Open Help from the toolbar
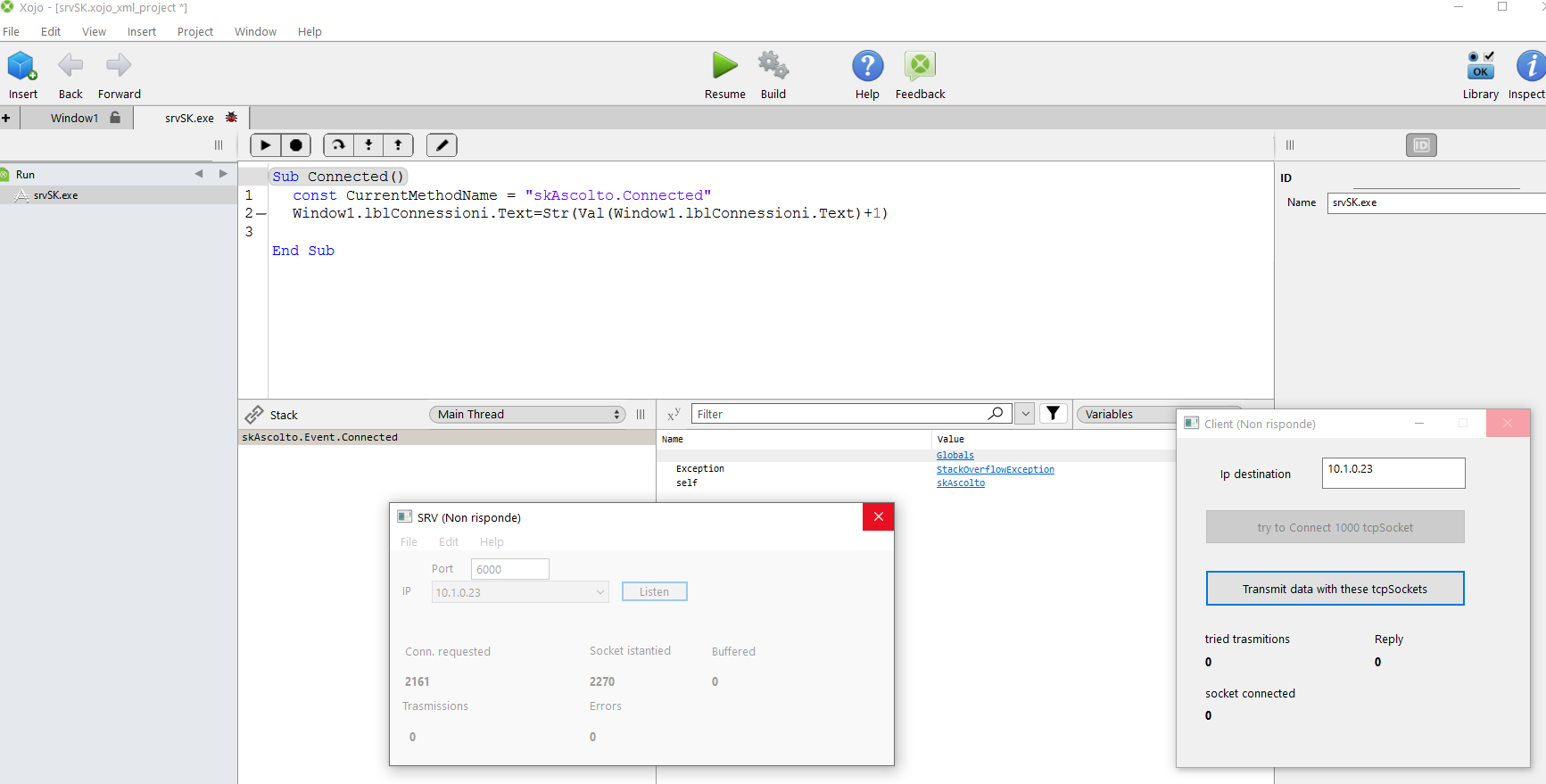The width and height of the screenshot is (1546, 784). [x=867, y=65]
